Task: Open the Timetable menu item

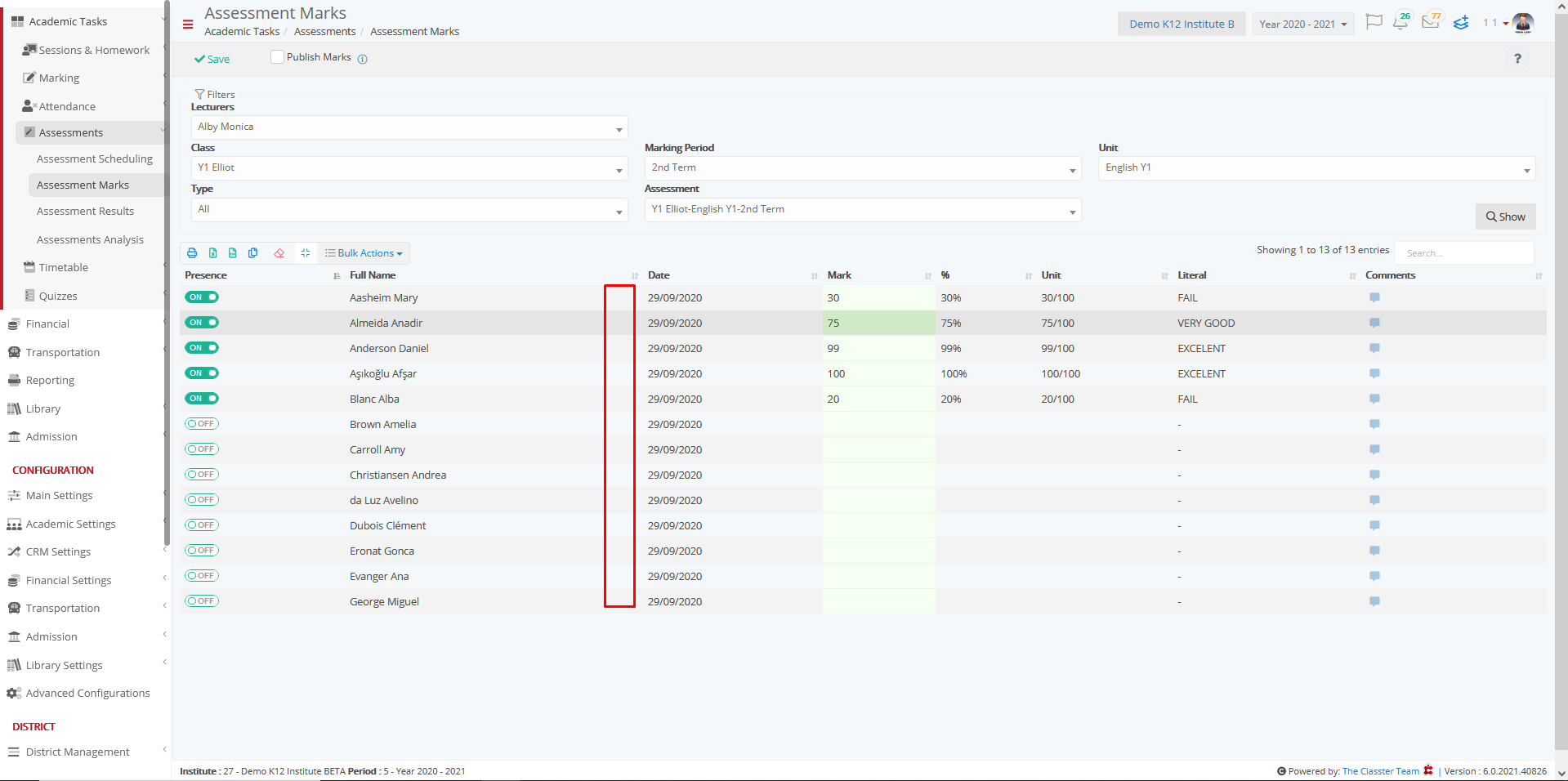Action: 63,267
